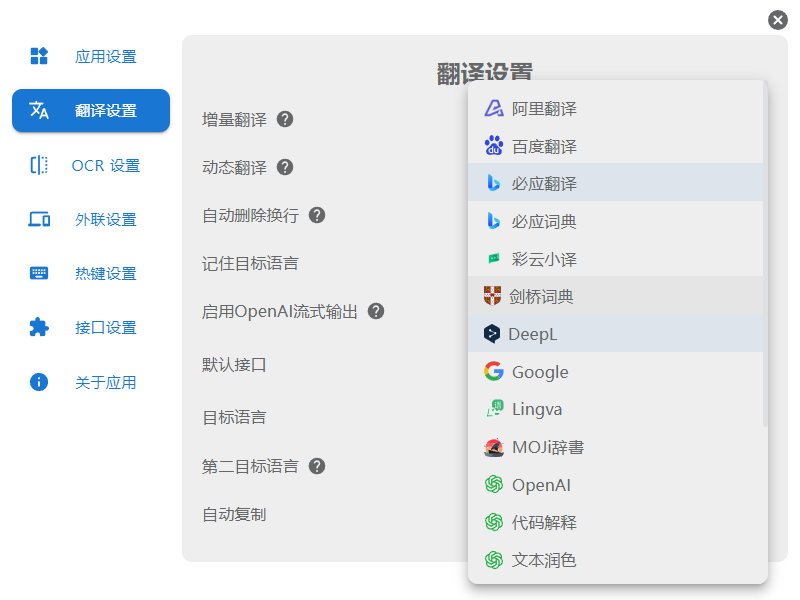This screenshot has width=800, height=600.
Task: Select 必应翻译 option
Action: point(615,183)
